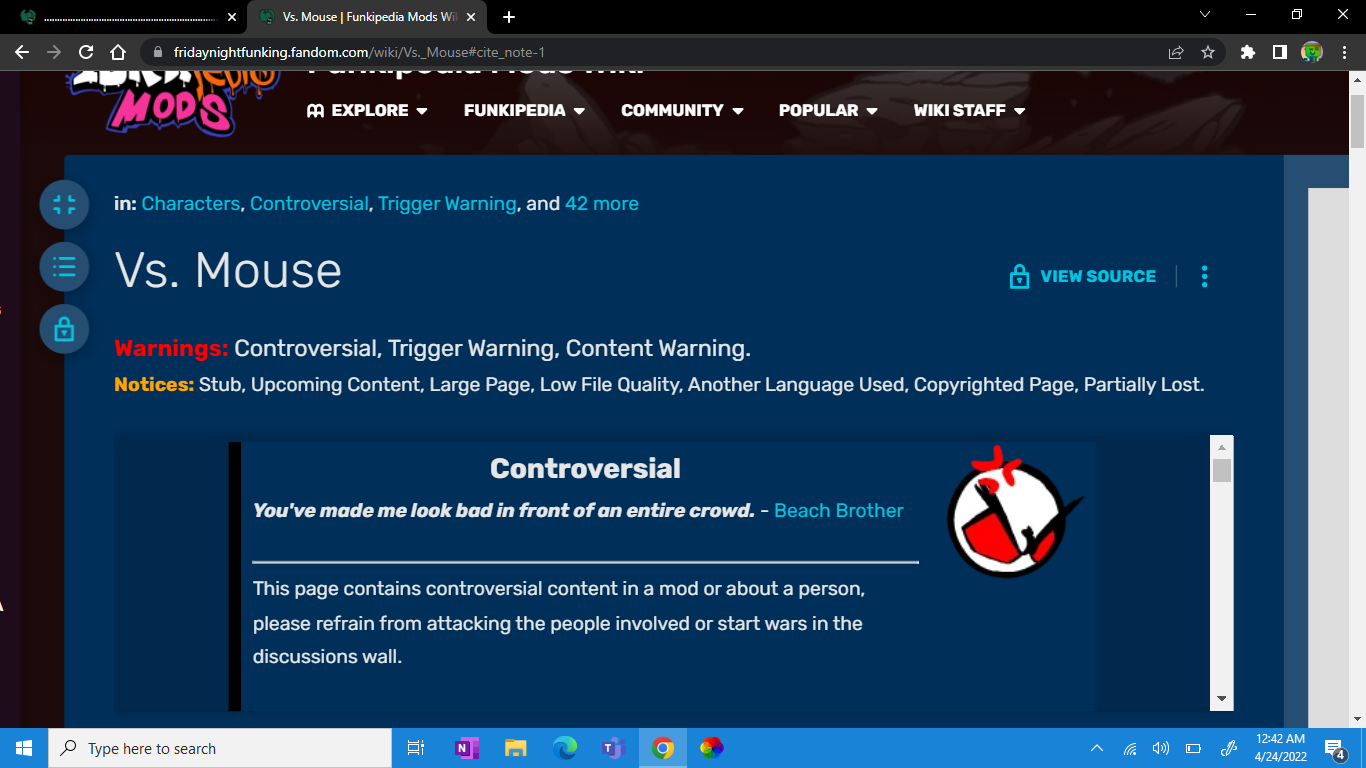Click the Chrome icon on the taskbar
1366x768 pixels.
pyautogui.click(x=662, y=748)
